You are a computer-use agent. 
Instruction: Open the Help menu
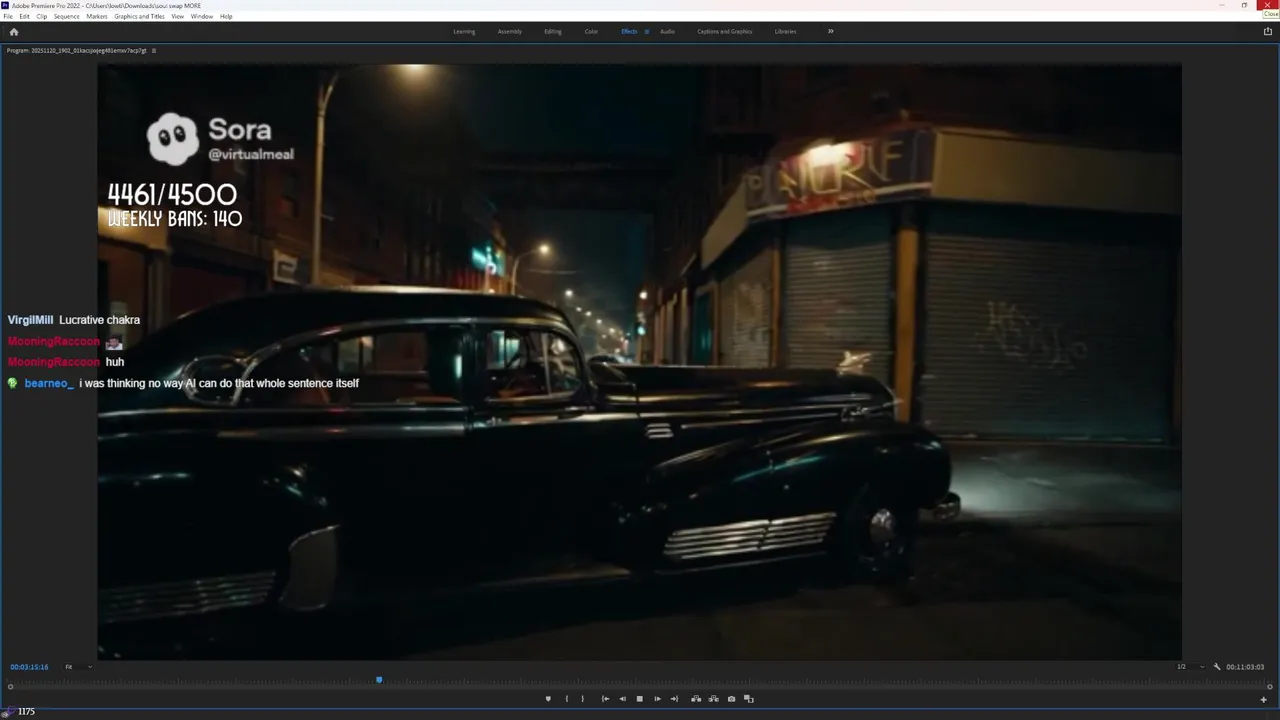[x=226, y=16]
